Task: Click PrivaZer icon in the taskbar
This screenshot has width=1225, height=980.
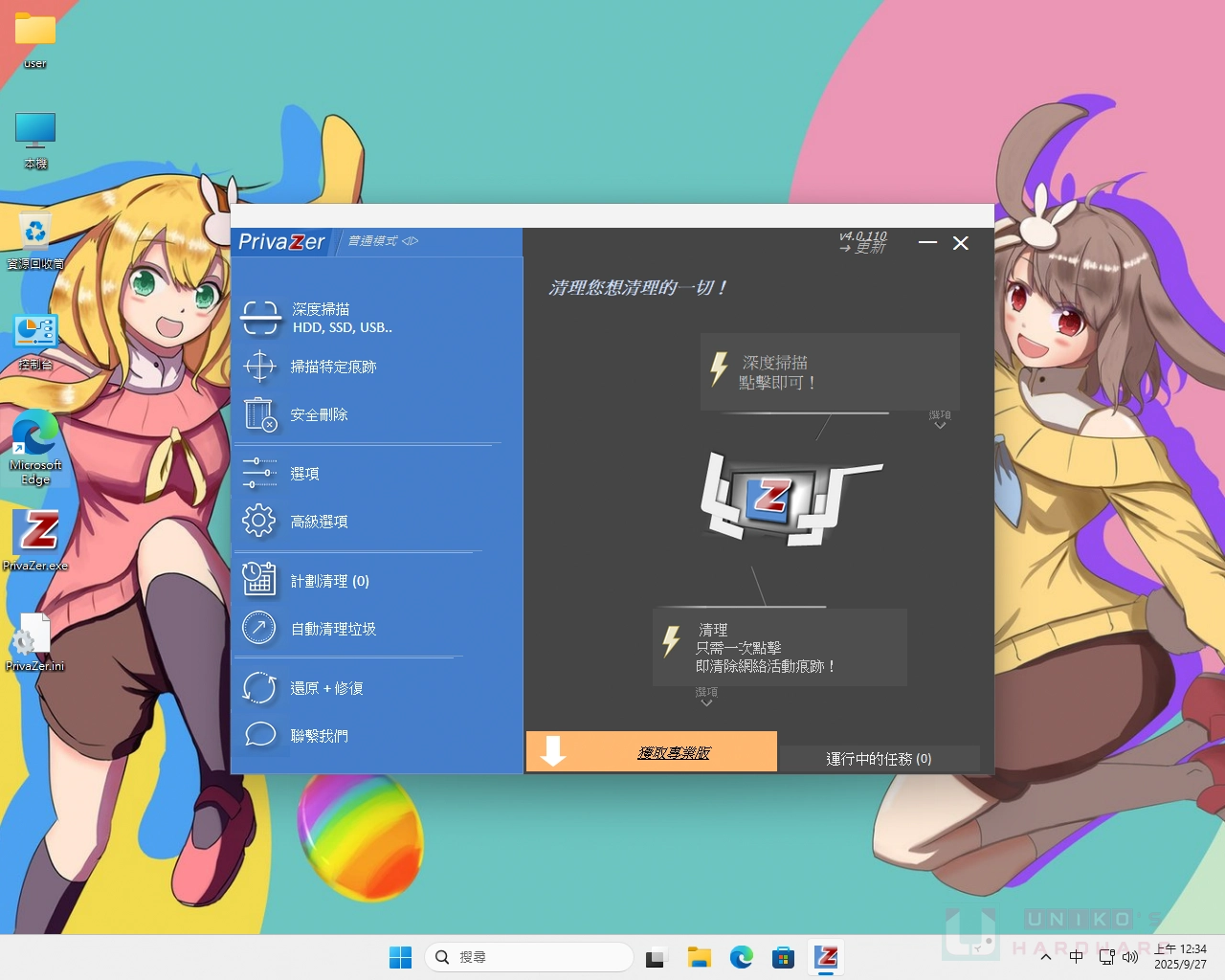Action: (x=826, y=957)
